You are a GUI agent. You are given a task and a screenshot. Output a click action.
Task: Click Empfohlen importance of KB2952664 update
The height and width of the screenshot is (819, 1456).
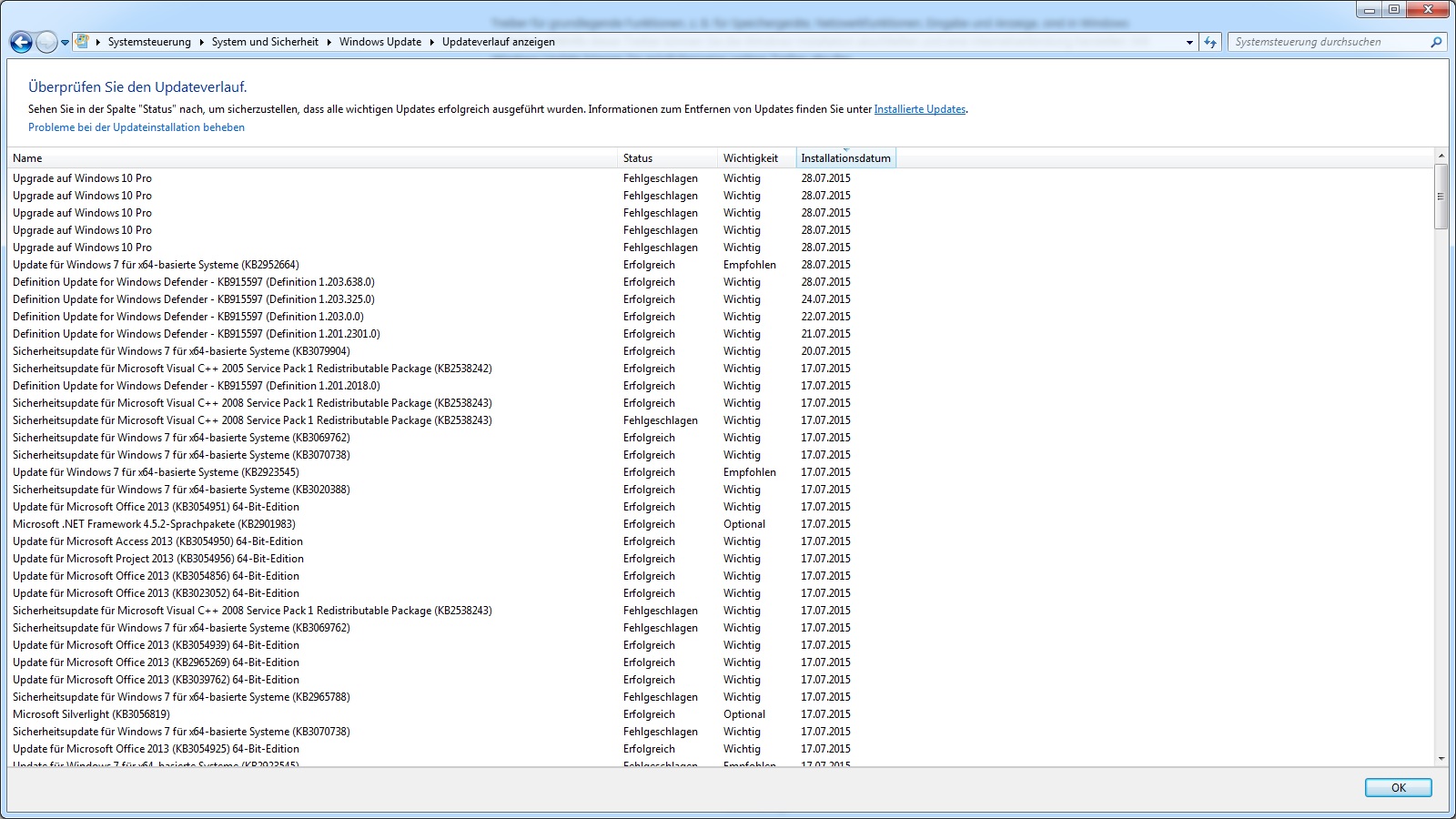pyautogui.click(x=750, y=265)
